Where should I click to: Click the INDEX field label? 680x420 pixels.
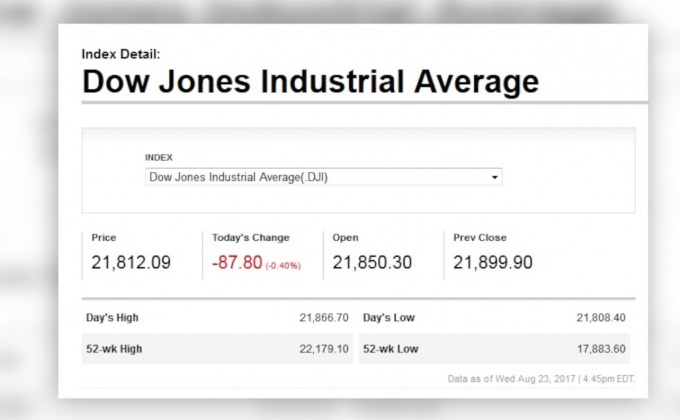coord(159,157)
